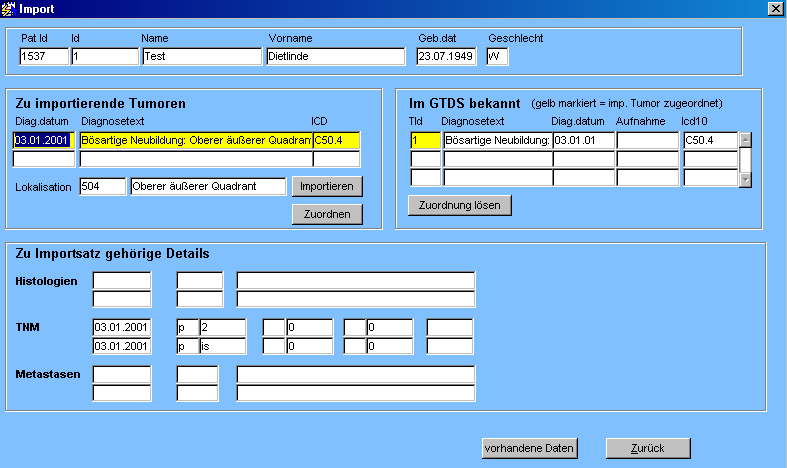The height and width of the screenshot is (468, 787).
Task: Click the Lokalisation code field 504
Action: 103,187
